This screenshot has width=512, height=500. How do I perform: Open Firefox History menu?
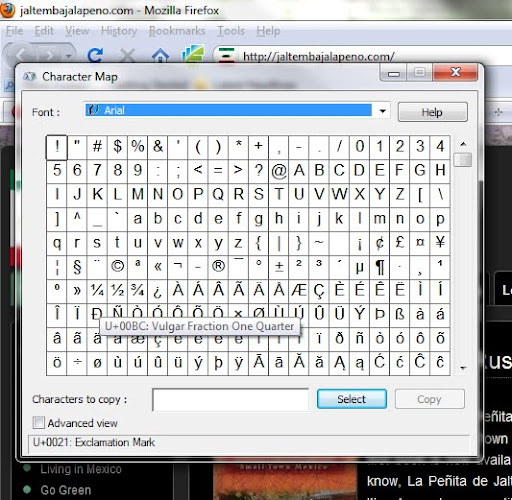point(119,31)
